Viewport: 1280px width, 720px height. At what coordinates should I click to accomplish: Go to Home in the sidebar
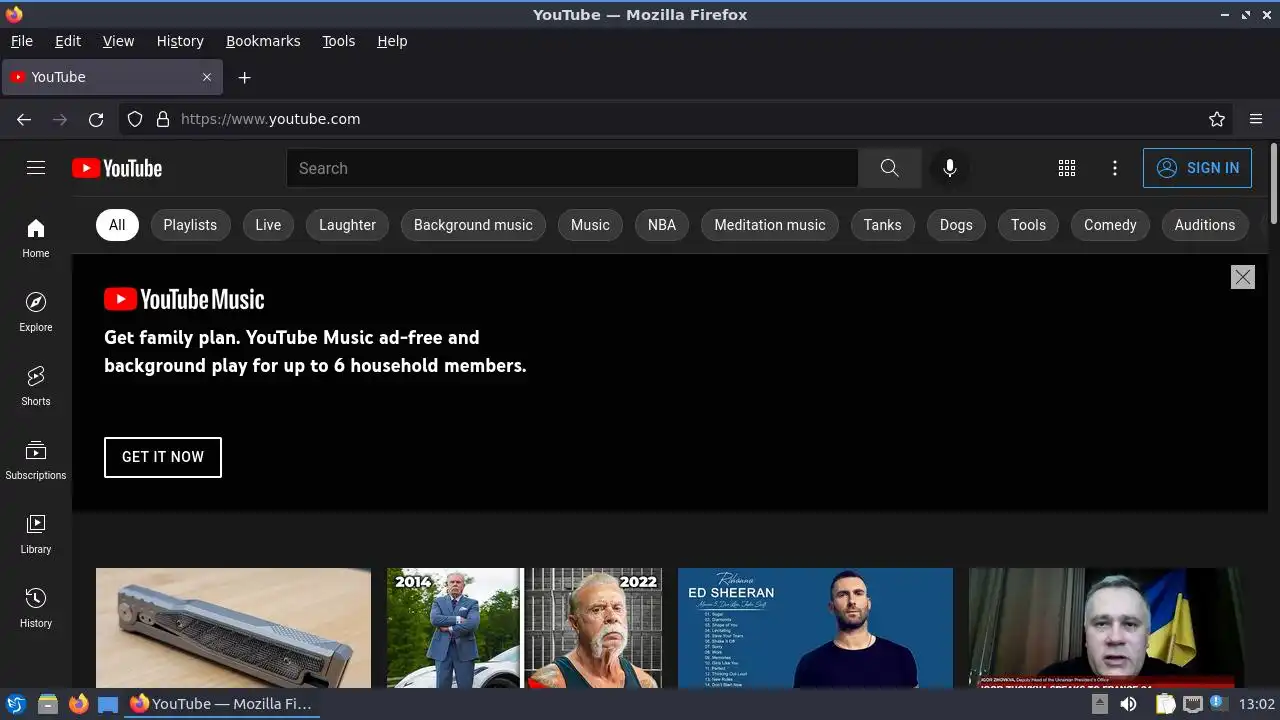click(x=36, y=238)
